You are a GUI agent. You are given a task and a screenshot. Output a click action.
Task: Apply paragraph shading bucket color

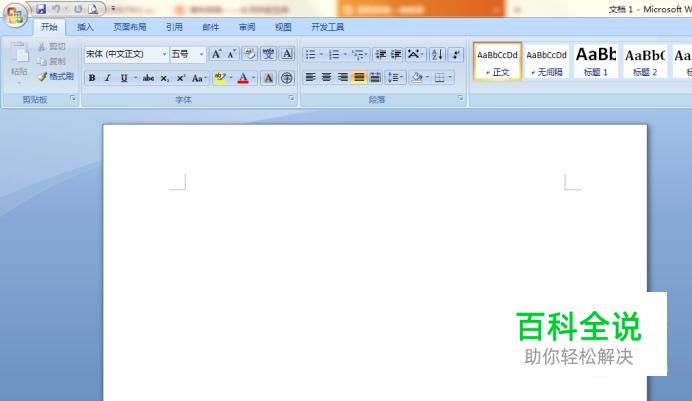point(417,78)
